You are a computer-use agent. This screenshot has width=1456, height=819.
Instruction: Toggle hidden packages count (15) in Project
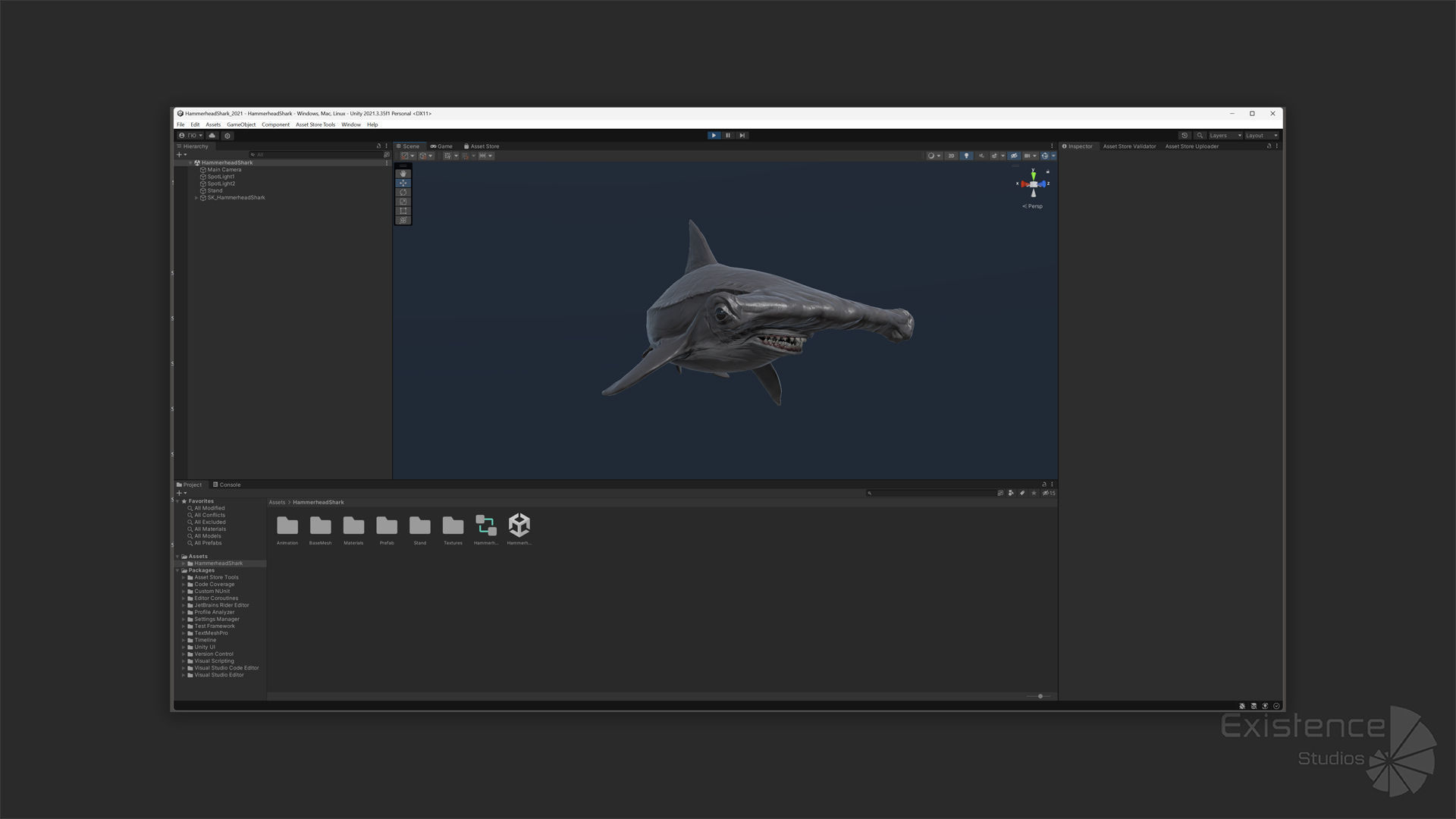coord(1049,493)
